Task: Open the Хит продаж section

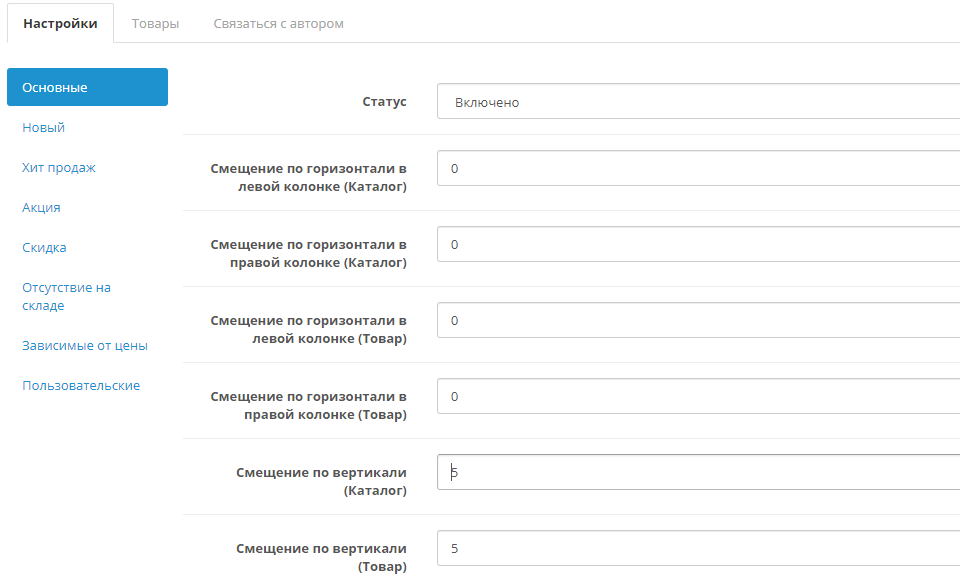Action: coord(59,167)
